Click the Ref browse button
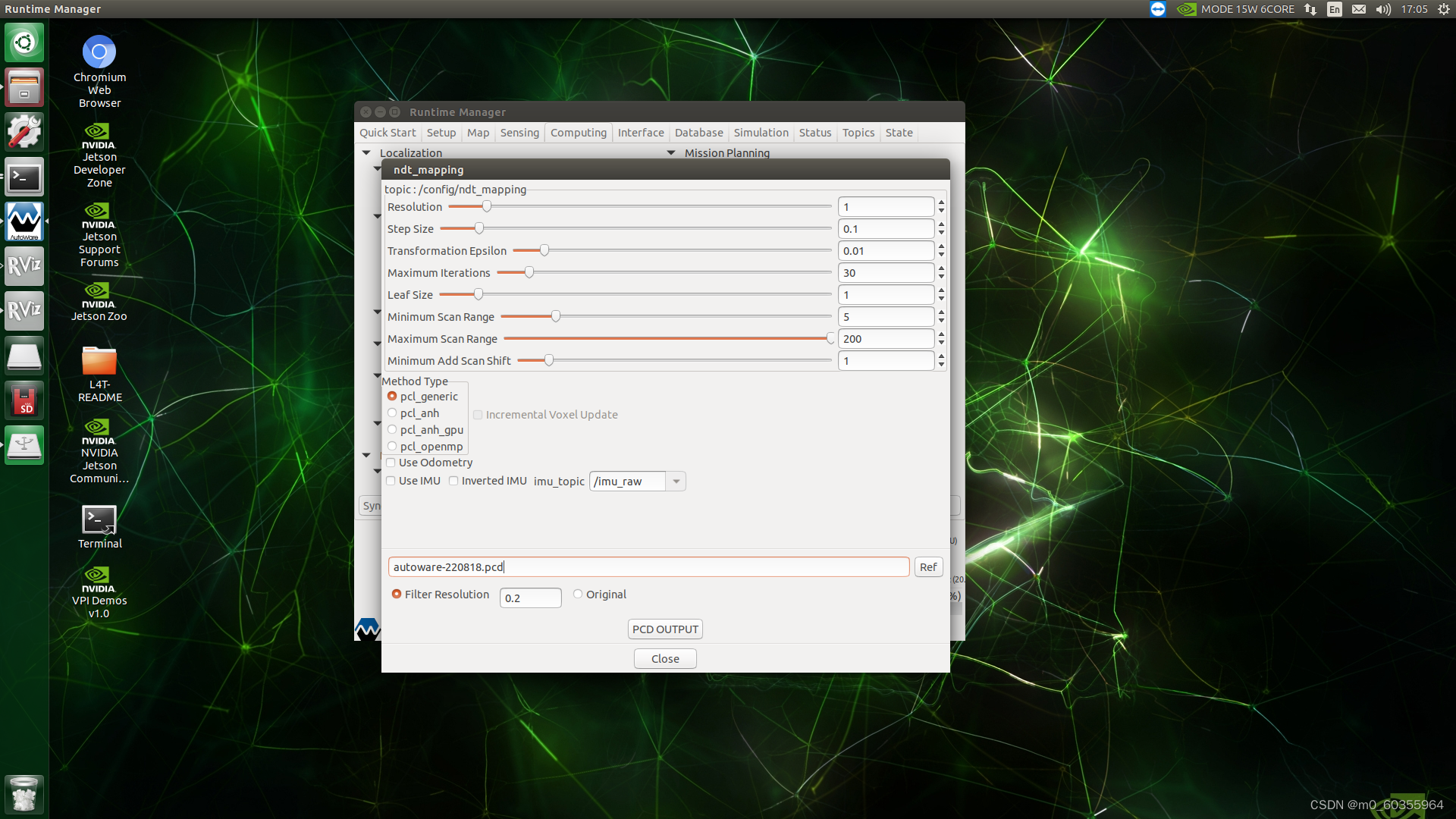1456x819 pixels. (x=928, y=567)
